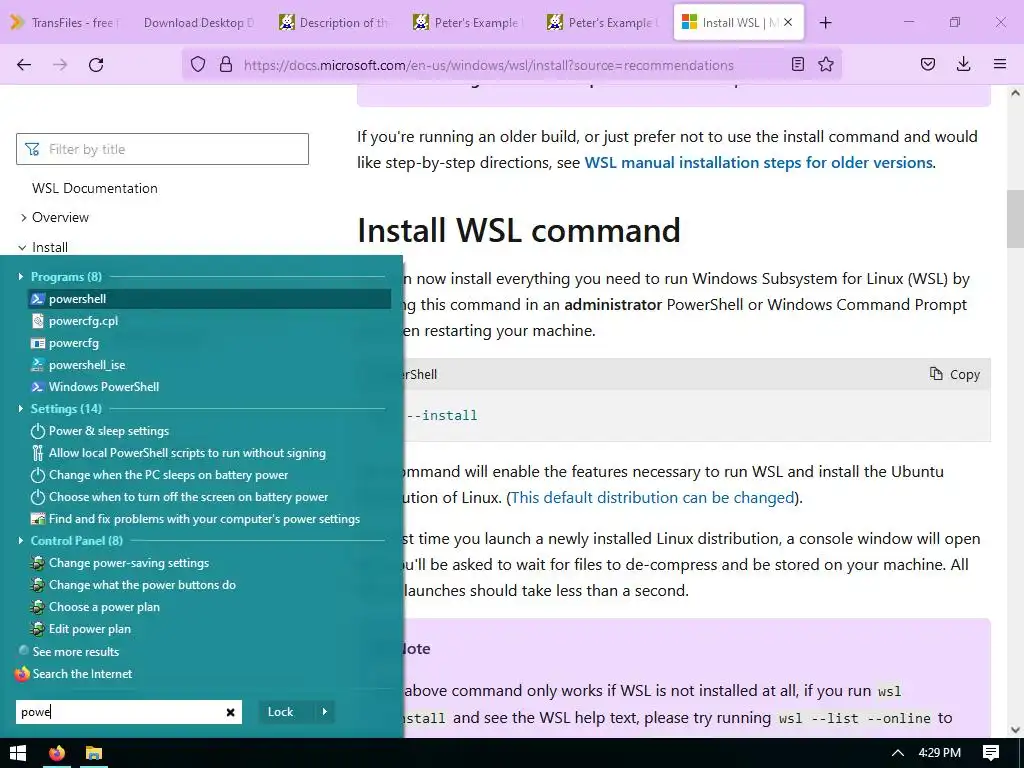This screenshot has width=1024, height=768.
Task: Open the notification center icon
Action: click(991, 753)
